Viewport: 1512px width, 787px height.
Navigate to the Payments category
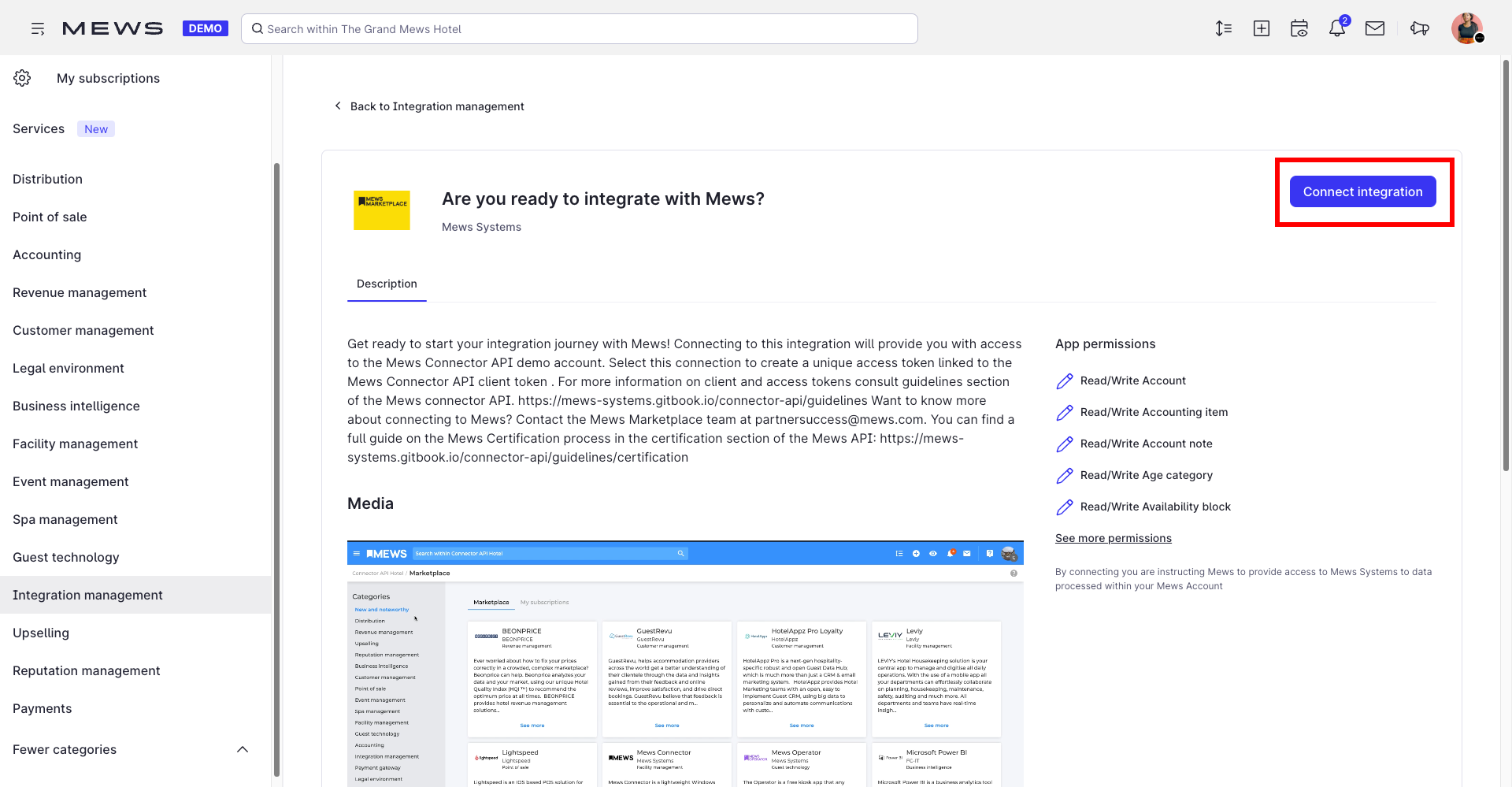(43, 708)
